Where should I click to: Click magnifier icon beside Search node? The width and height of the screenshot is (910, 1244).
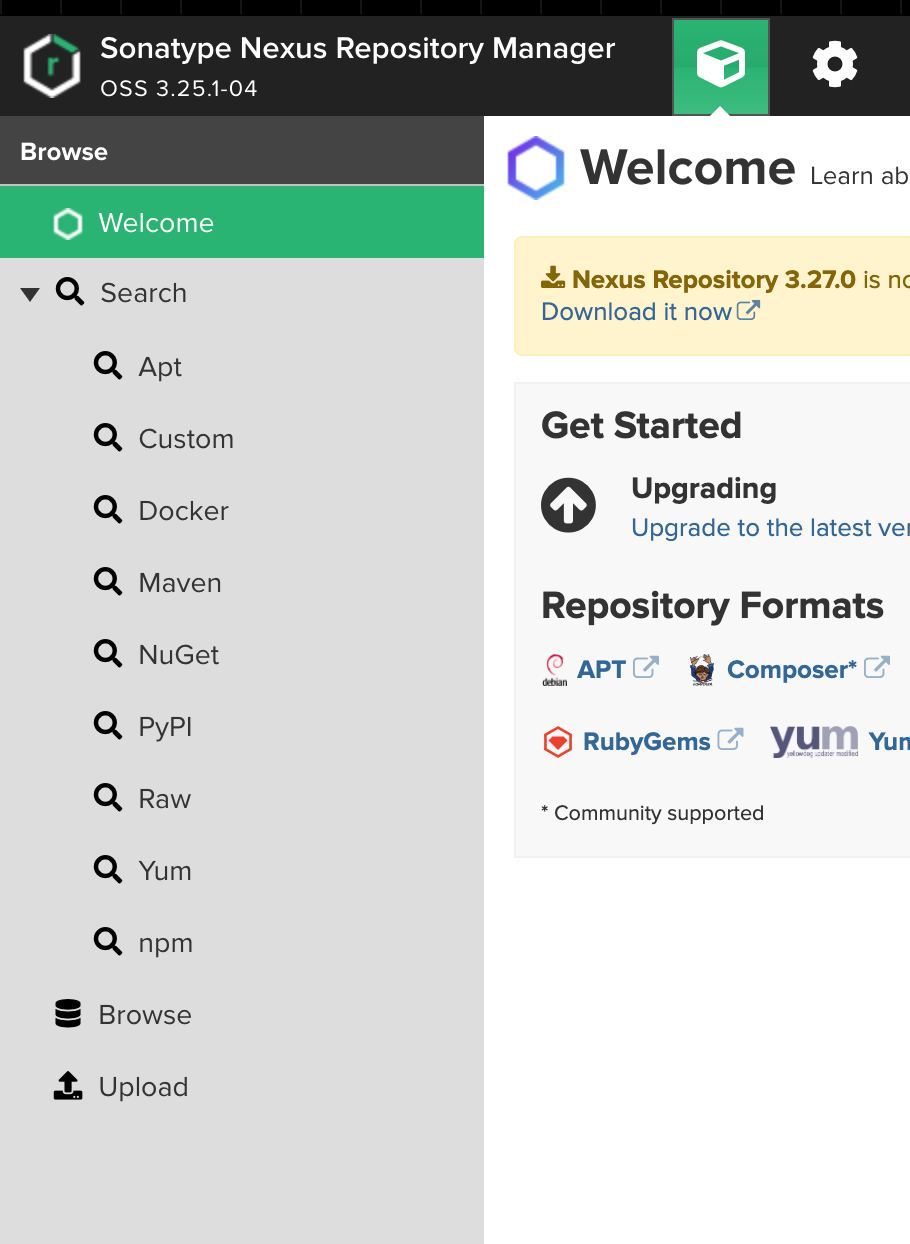click(69, 291)
